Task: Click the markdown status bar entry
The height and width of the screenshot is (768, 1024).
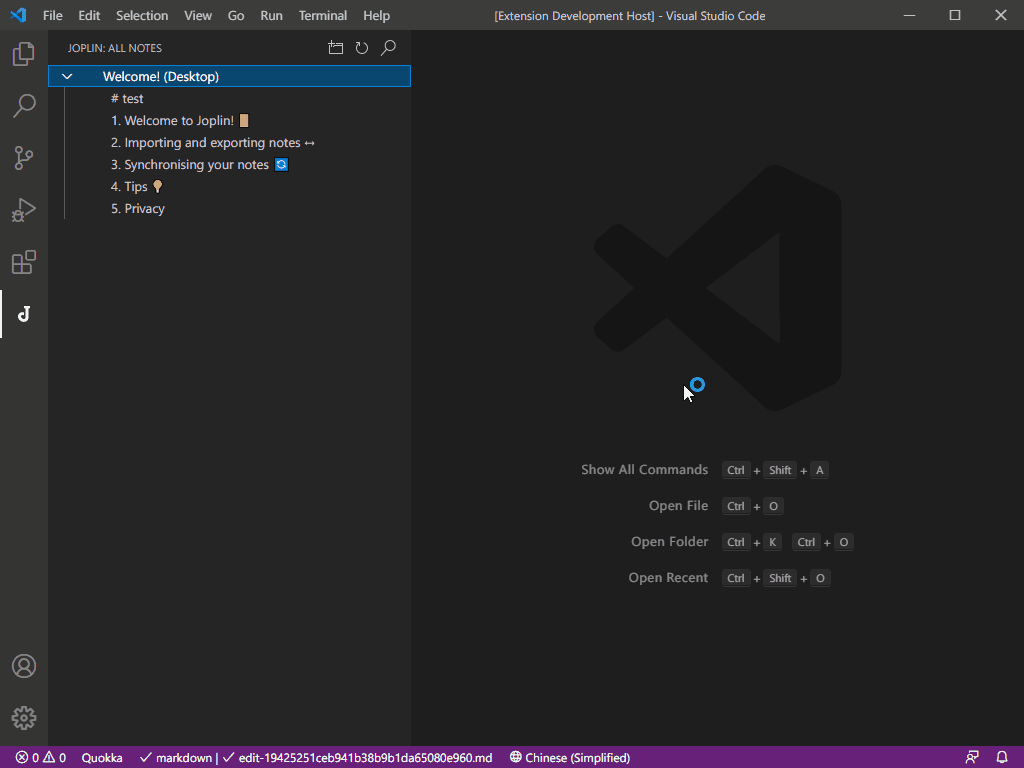Action: click(176, 758)
